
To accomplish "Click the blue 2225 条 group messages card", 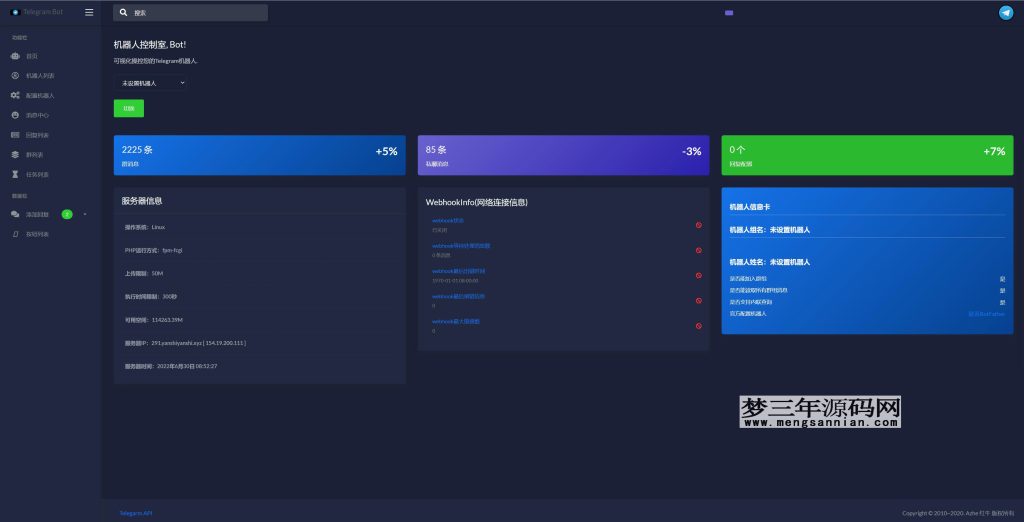I will tap(259, 156).
